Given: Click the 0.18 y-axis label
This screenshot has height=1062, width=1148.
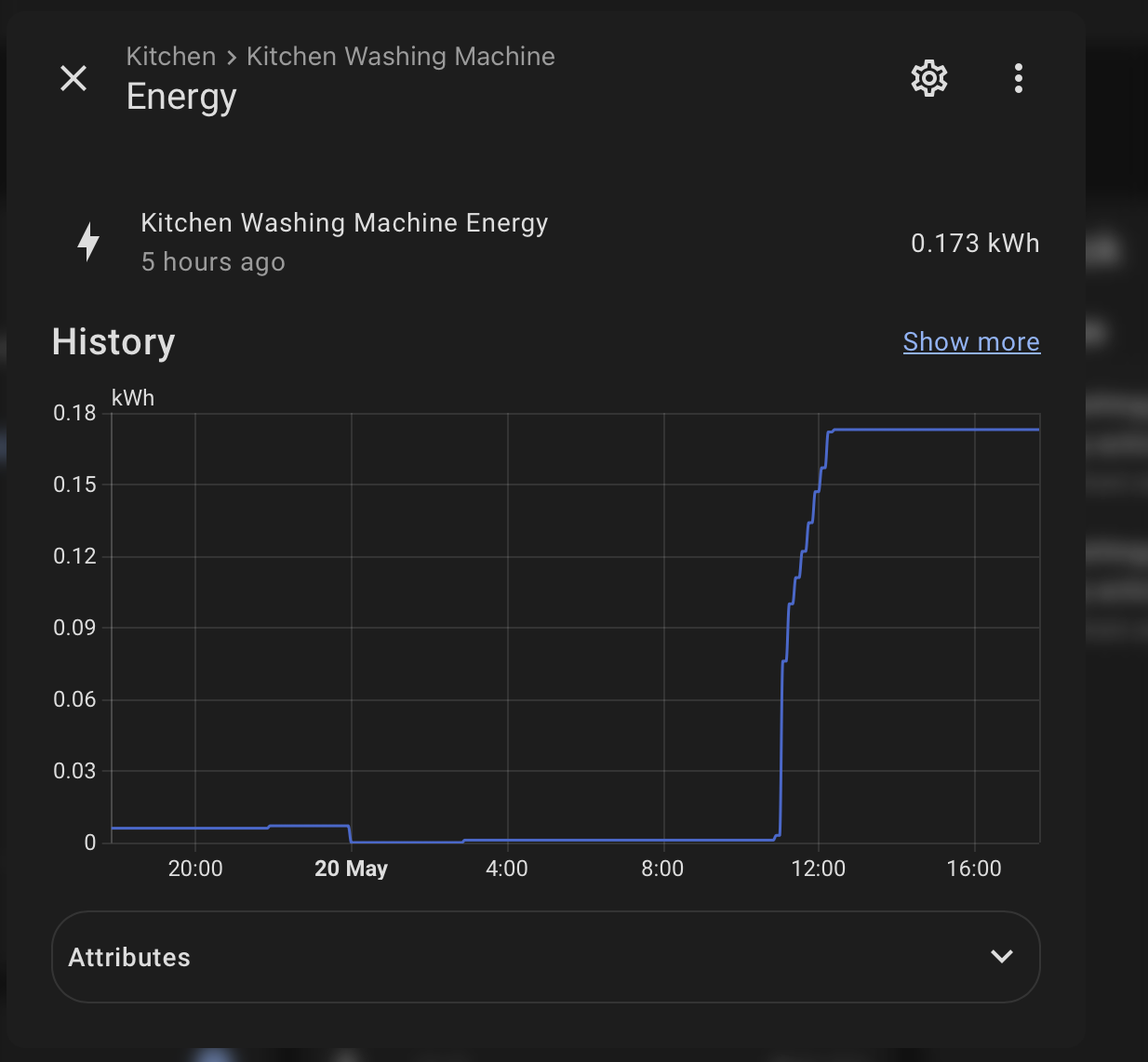Looking at the screenshot, I should pyautogui.click(x=74, y=413).
